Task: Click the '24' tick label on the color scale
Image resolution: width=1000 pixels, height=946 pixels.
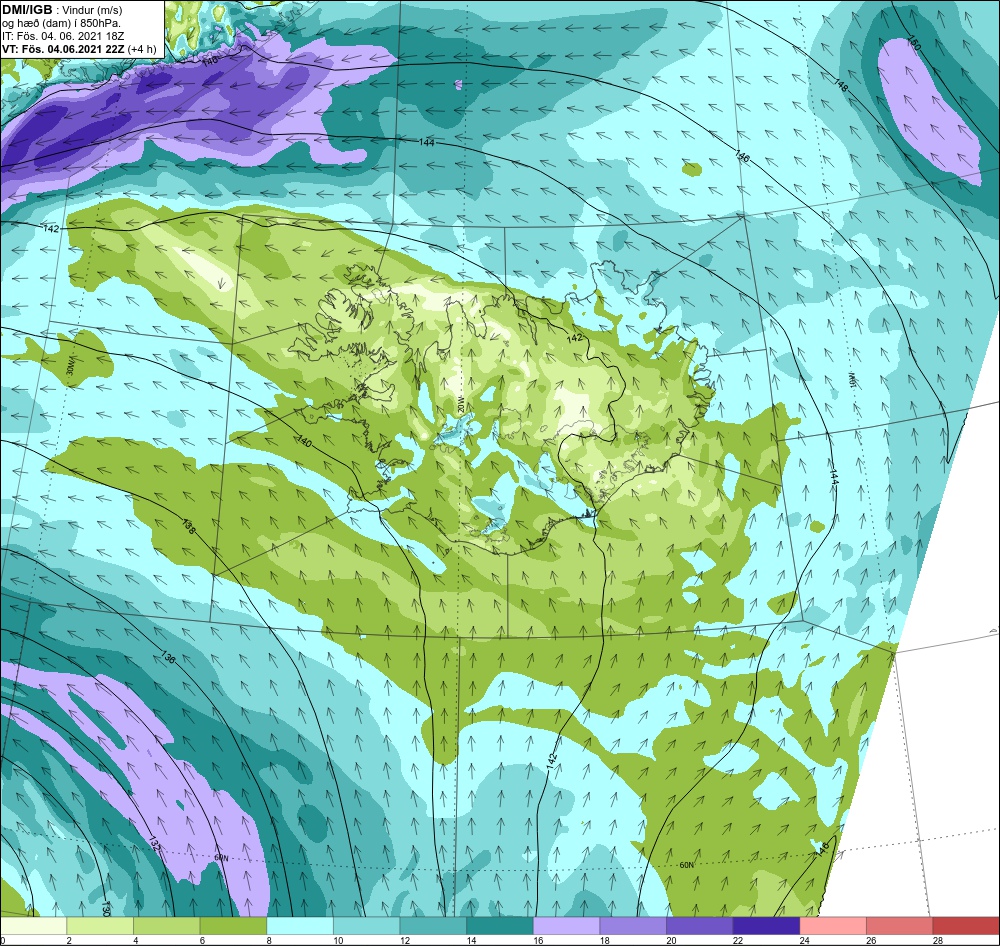Action: coord(805,940)
